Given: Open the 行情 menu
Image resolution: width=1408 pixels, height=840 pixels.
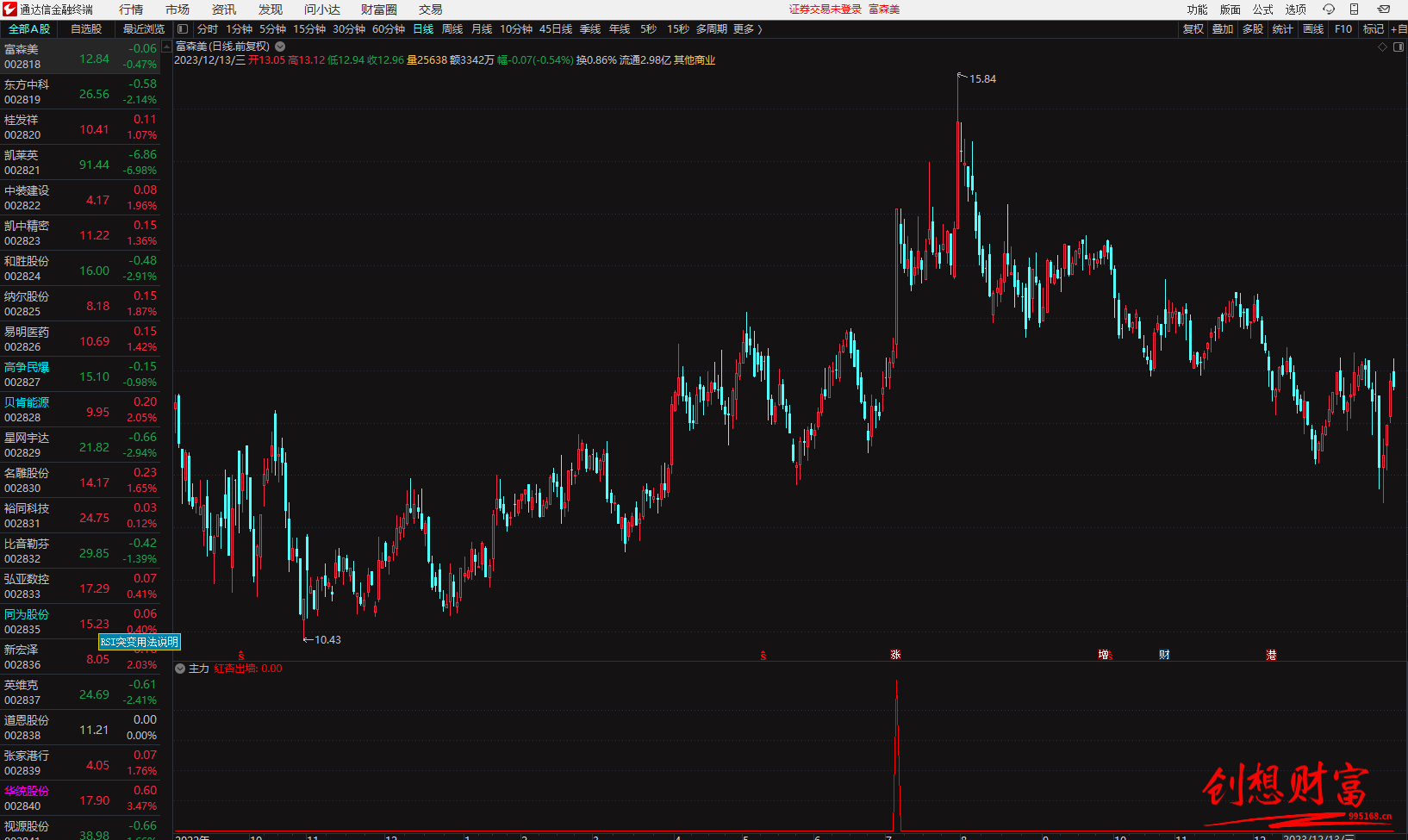Looking at the screenshot, I should pos(131,9).
